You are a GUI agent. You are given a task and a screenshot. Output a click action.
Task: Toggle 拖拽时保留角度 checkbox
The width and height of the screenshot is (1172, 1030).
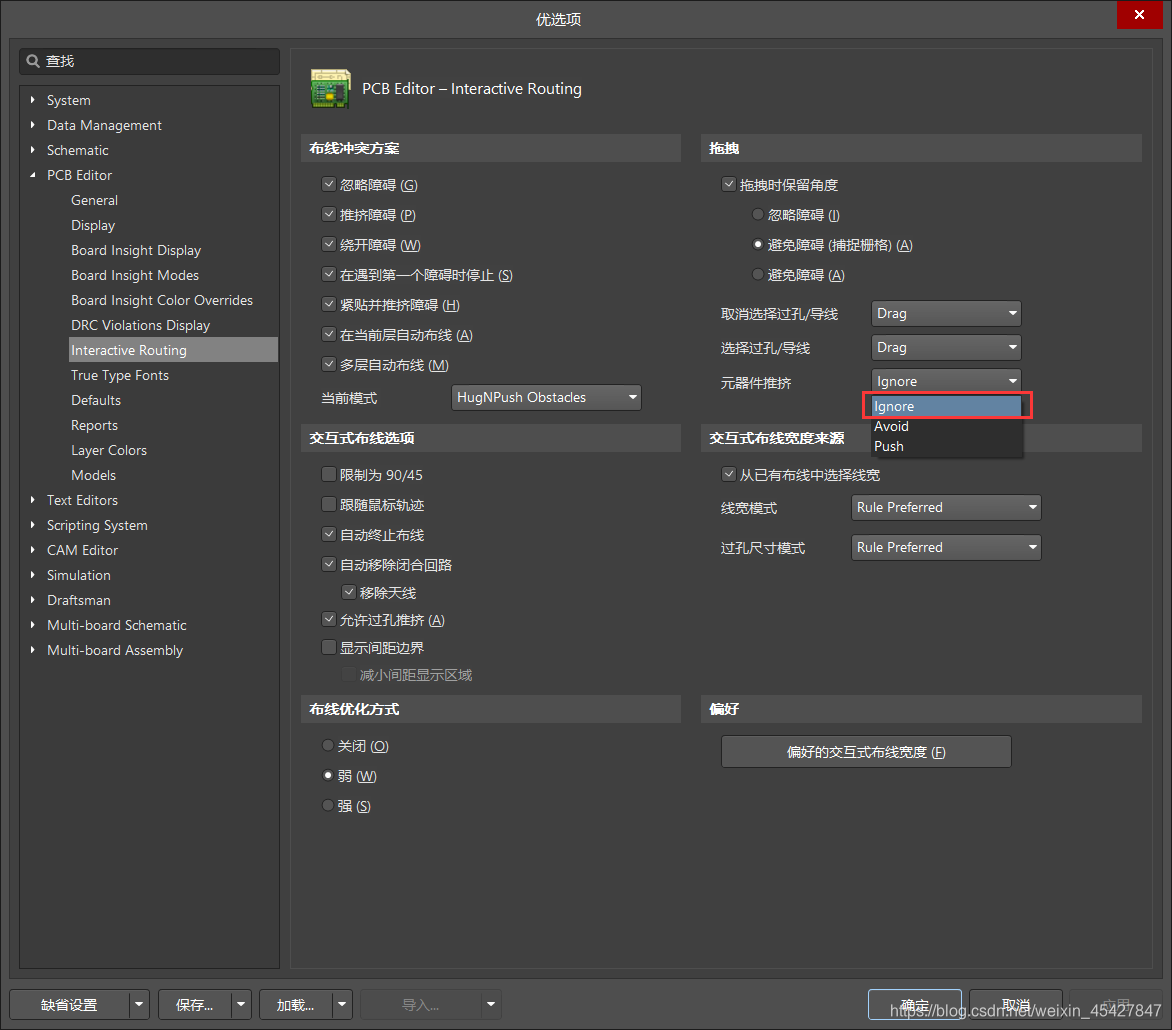pos(729,184)
